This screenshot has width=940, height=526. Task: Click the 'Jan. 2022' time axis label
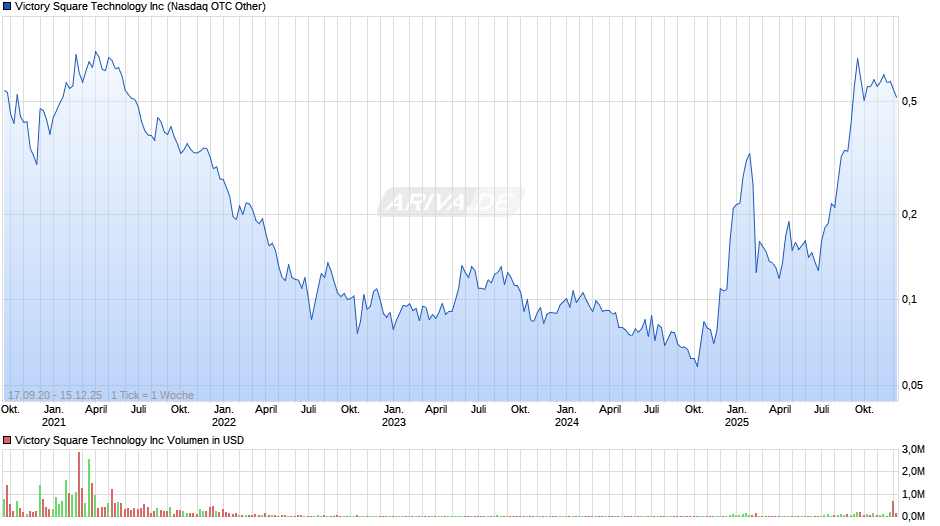[224, 416]
